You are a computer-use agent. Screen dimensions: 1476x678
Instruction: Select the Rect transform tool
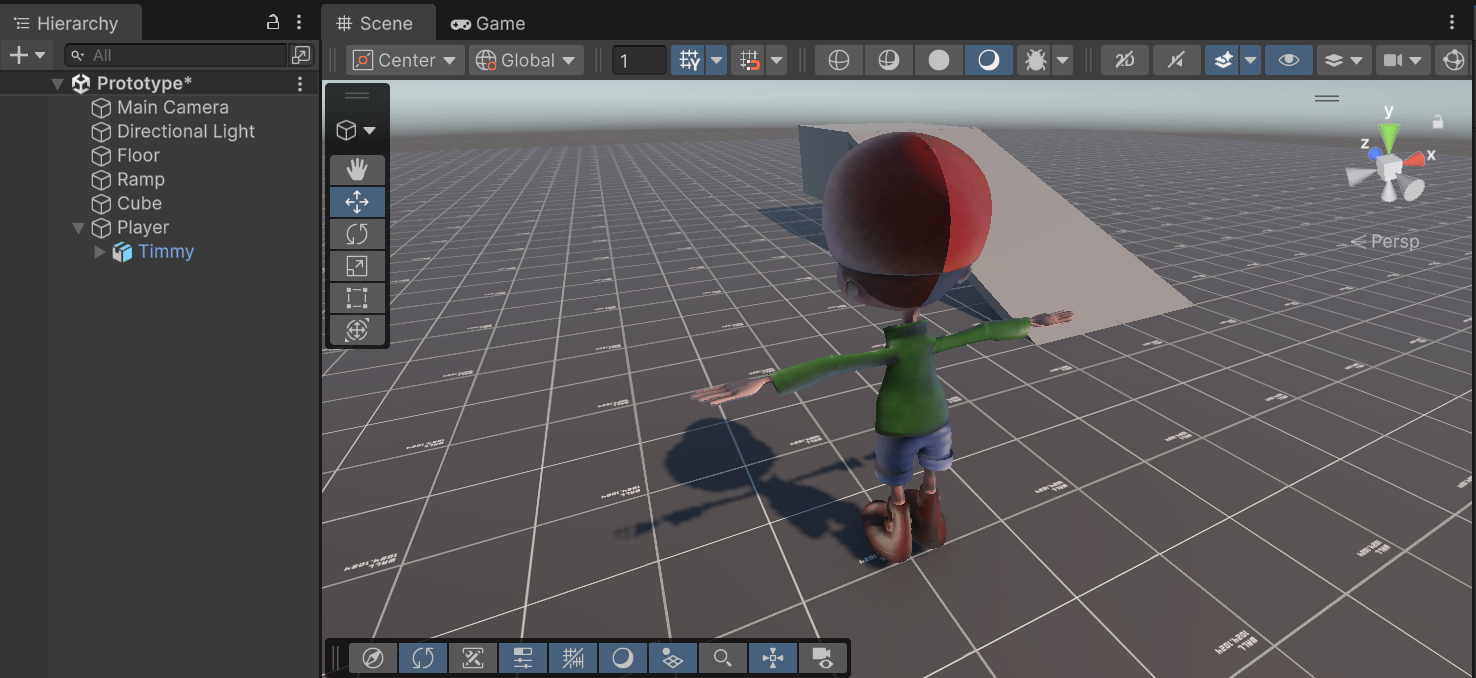(357, 298)
